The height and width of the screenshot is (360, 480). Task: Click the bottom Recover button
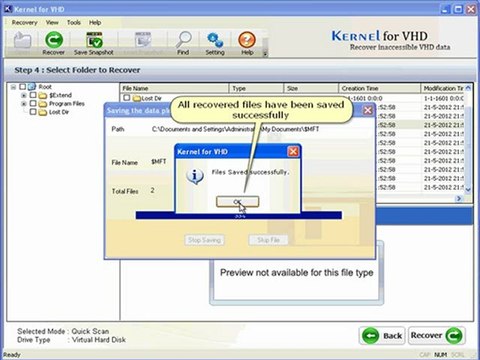pyautogui.click(x=437, y=336)
